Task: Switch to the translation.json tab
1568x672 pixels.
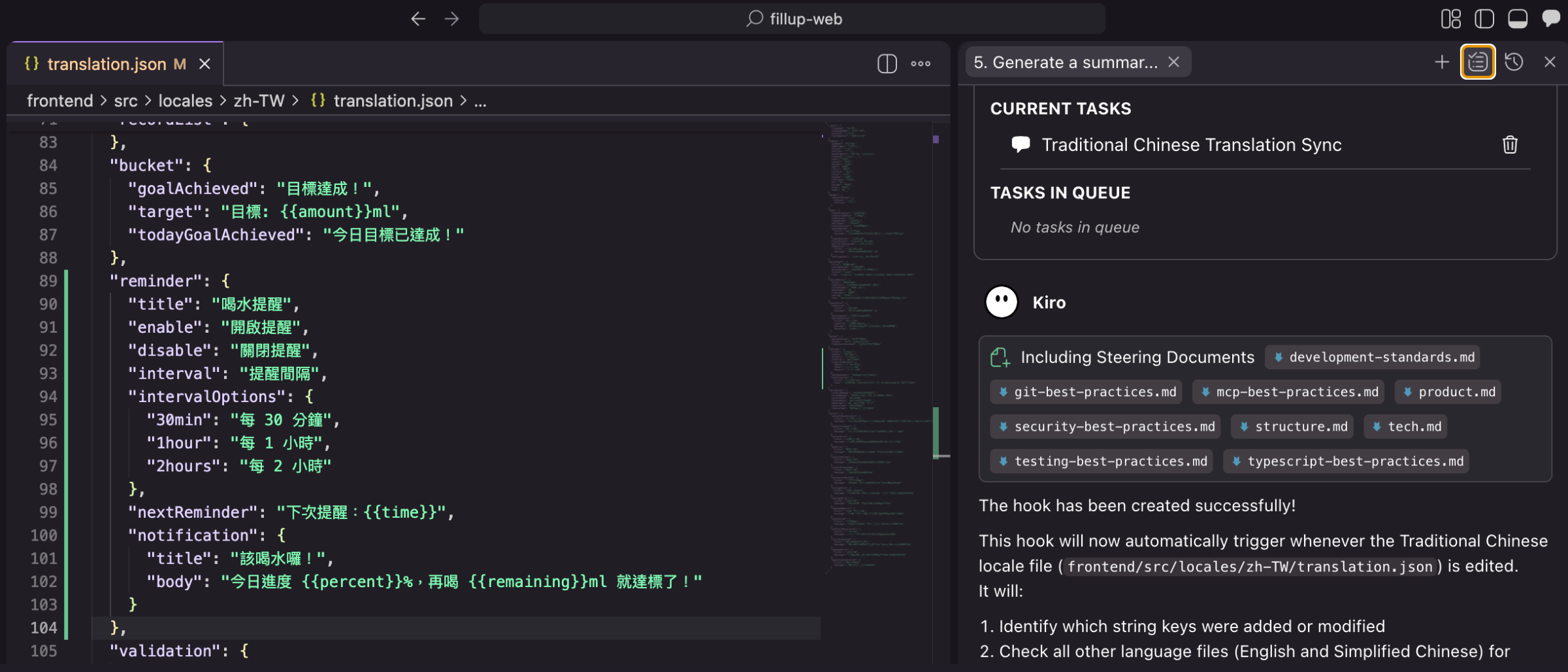Action: point(108,63)
